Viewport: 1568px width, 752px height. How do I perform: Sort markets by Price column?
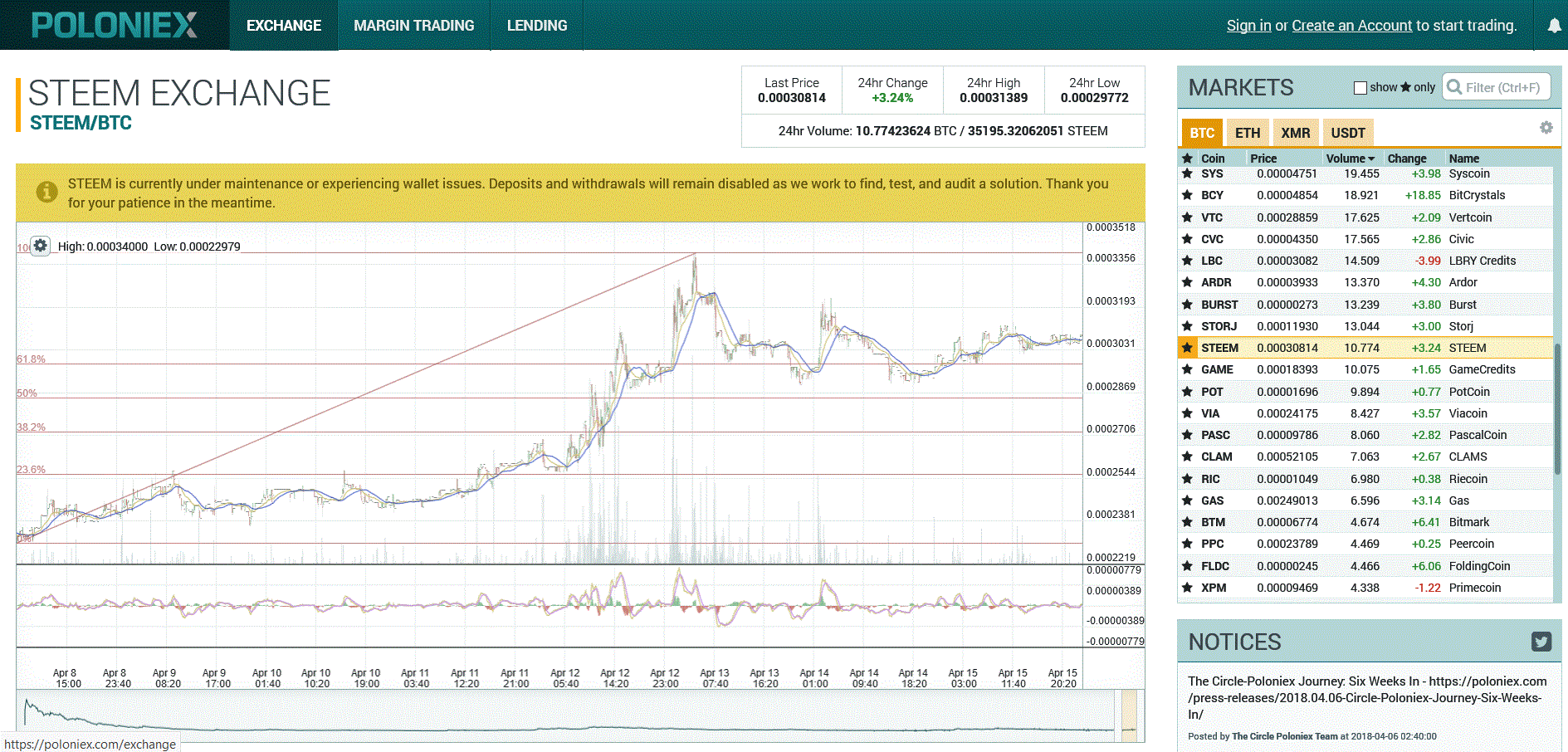[x=1263, y=159]
